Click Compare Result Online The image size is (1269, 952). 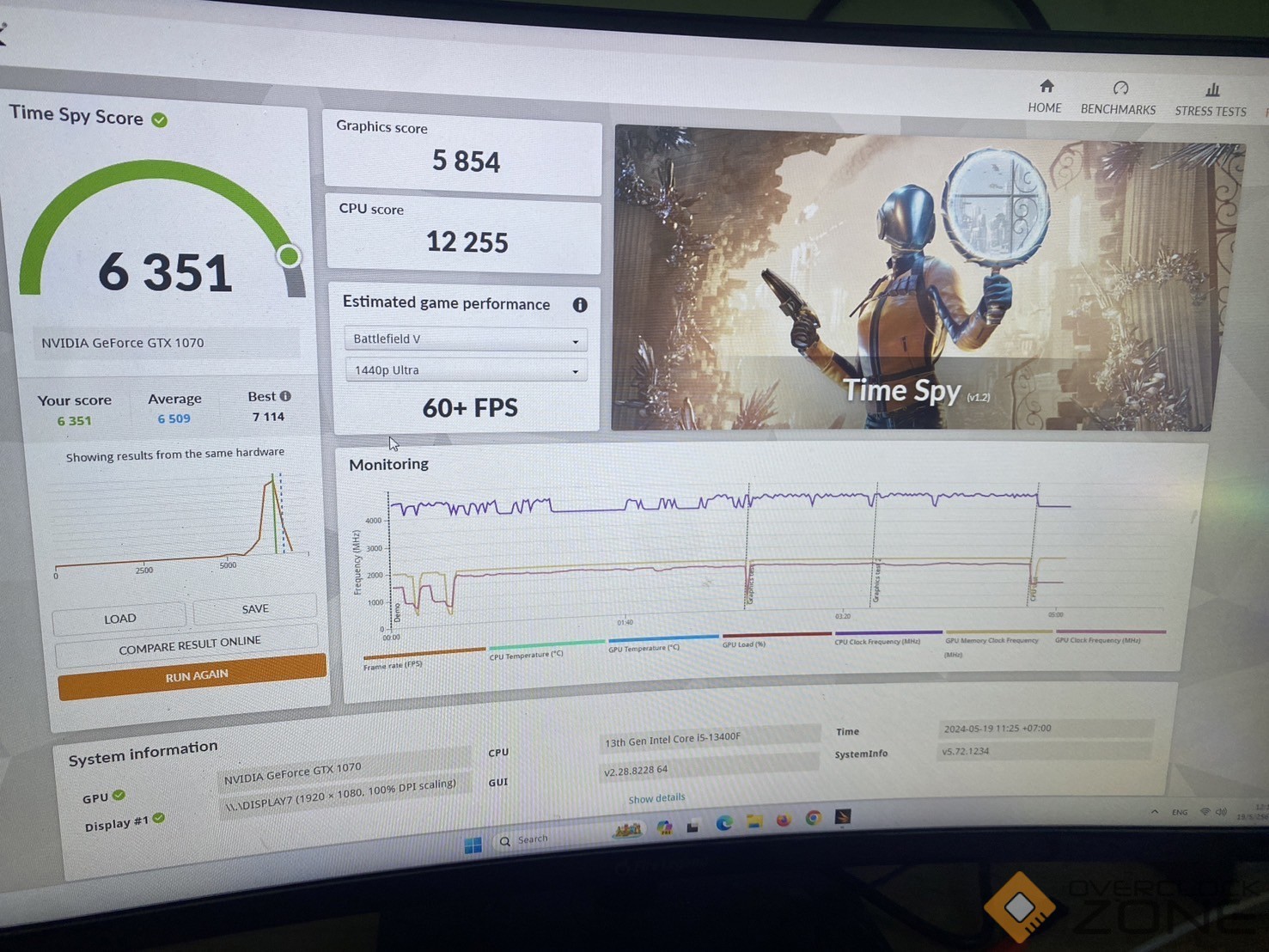click(x=189, y=645)
